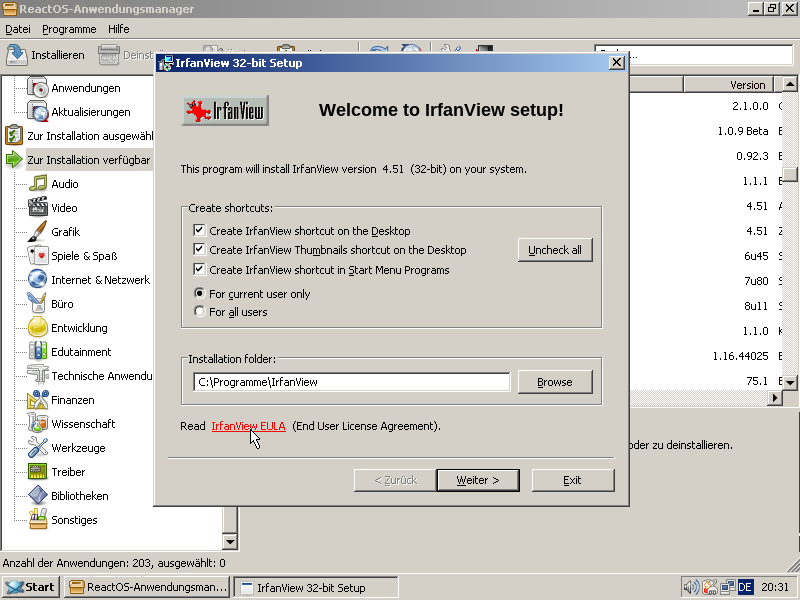Click the Start button
The width and height of the screenshot is (800, 600).
click(x=31, y=587)
